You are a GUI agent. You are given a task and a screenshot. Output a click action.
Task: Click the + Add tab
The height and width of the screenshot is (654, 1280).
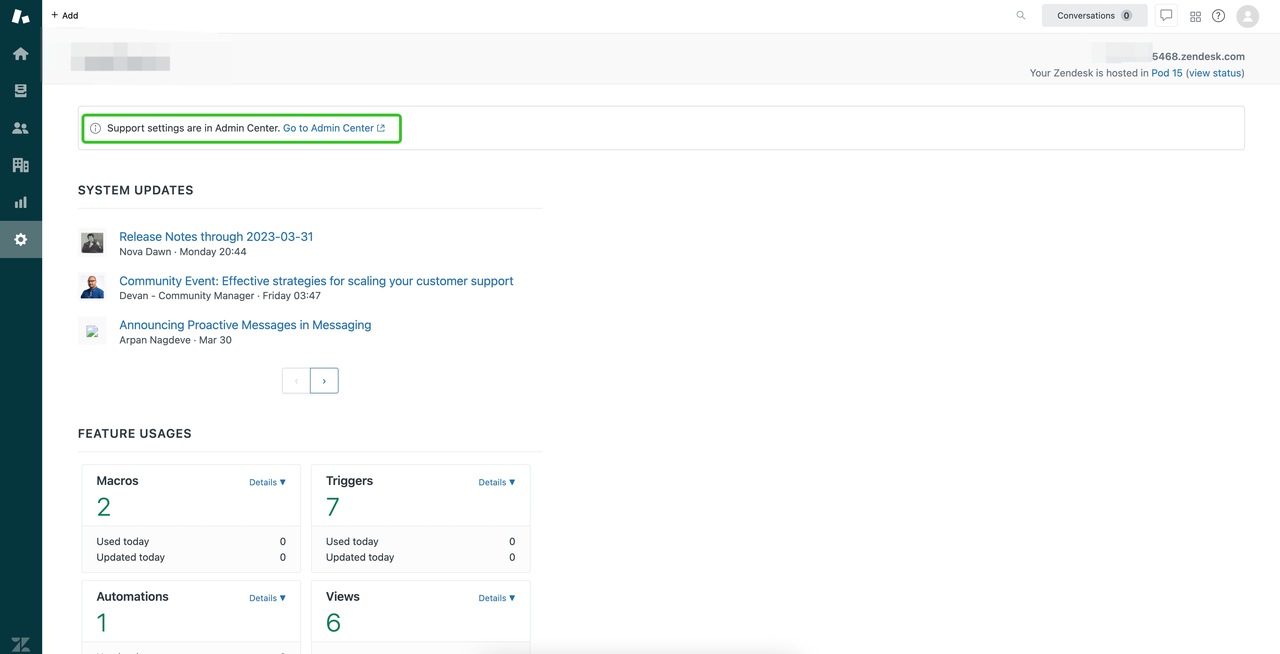(65, 16)
